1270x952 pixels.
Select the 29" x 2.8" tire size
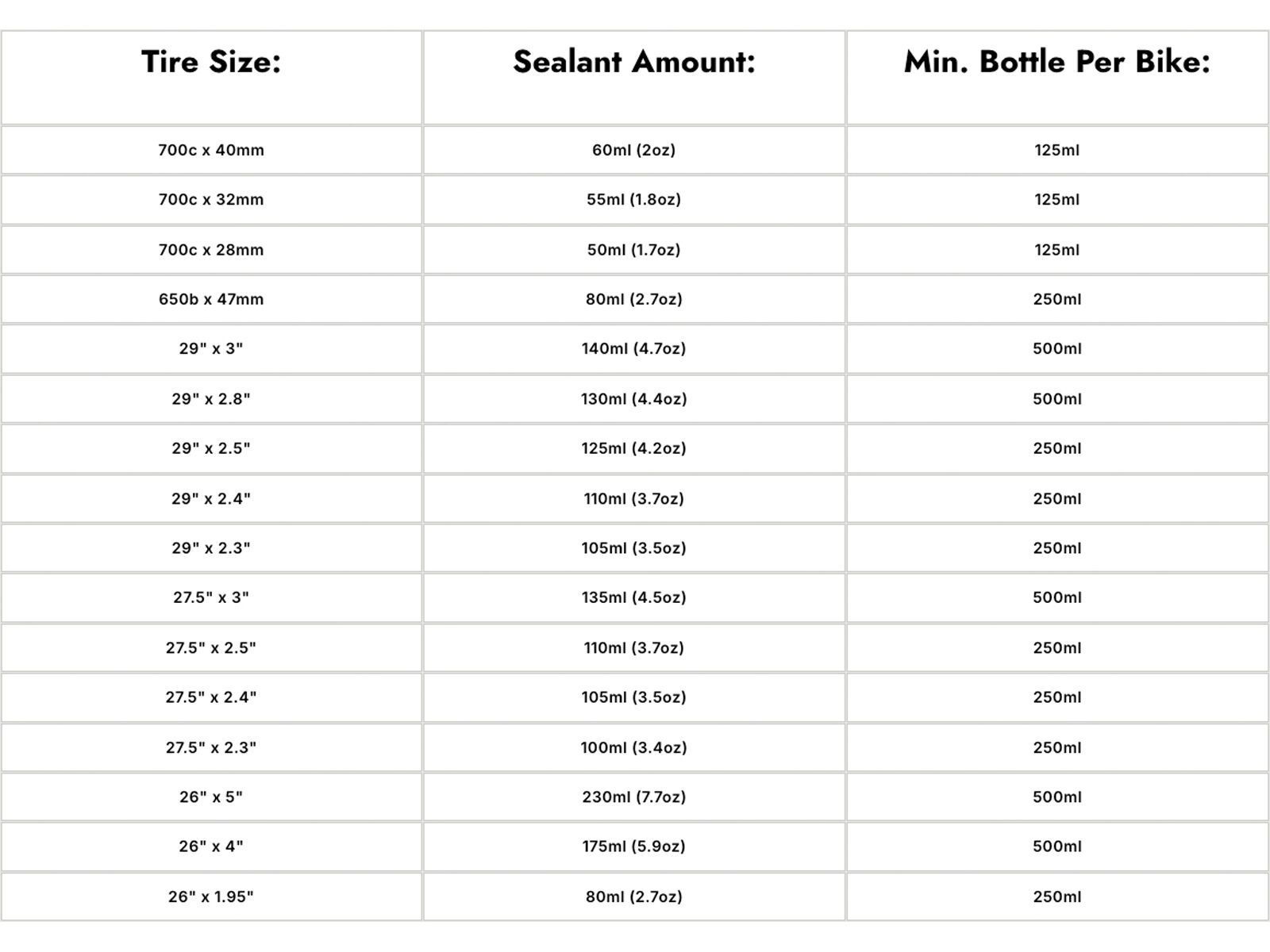(211, 399)
